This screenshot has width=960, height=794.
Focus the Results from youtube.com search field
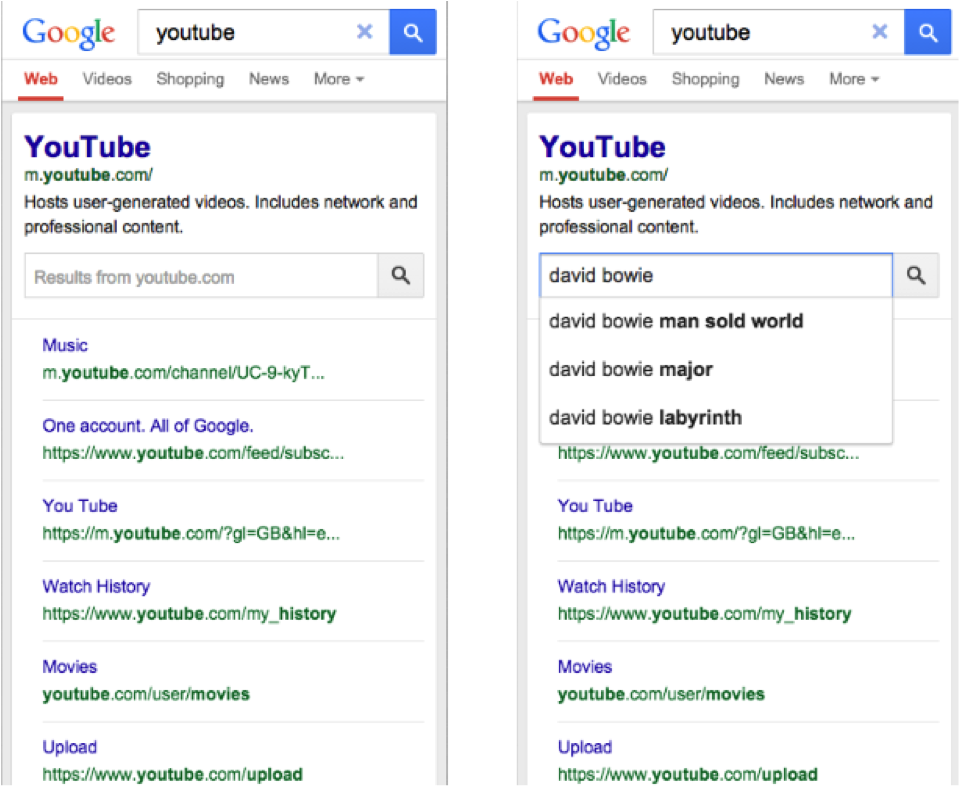(201, 275)
